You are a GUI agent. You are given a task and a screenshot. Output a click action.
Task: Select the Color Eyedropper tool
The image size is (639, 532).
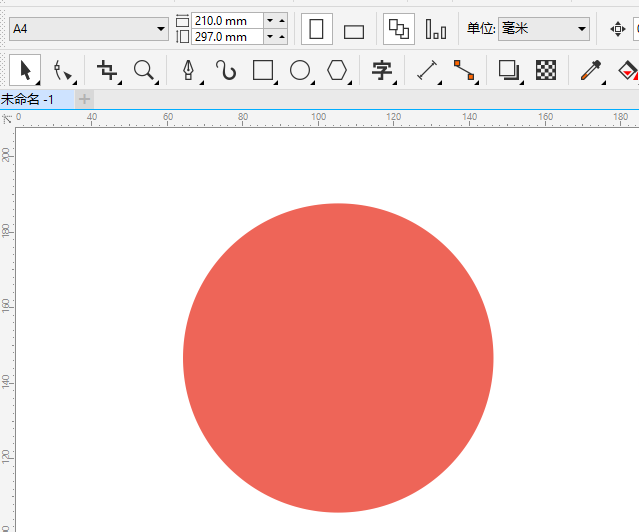click(x=590, y=70)
